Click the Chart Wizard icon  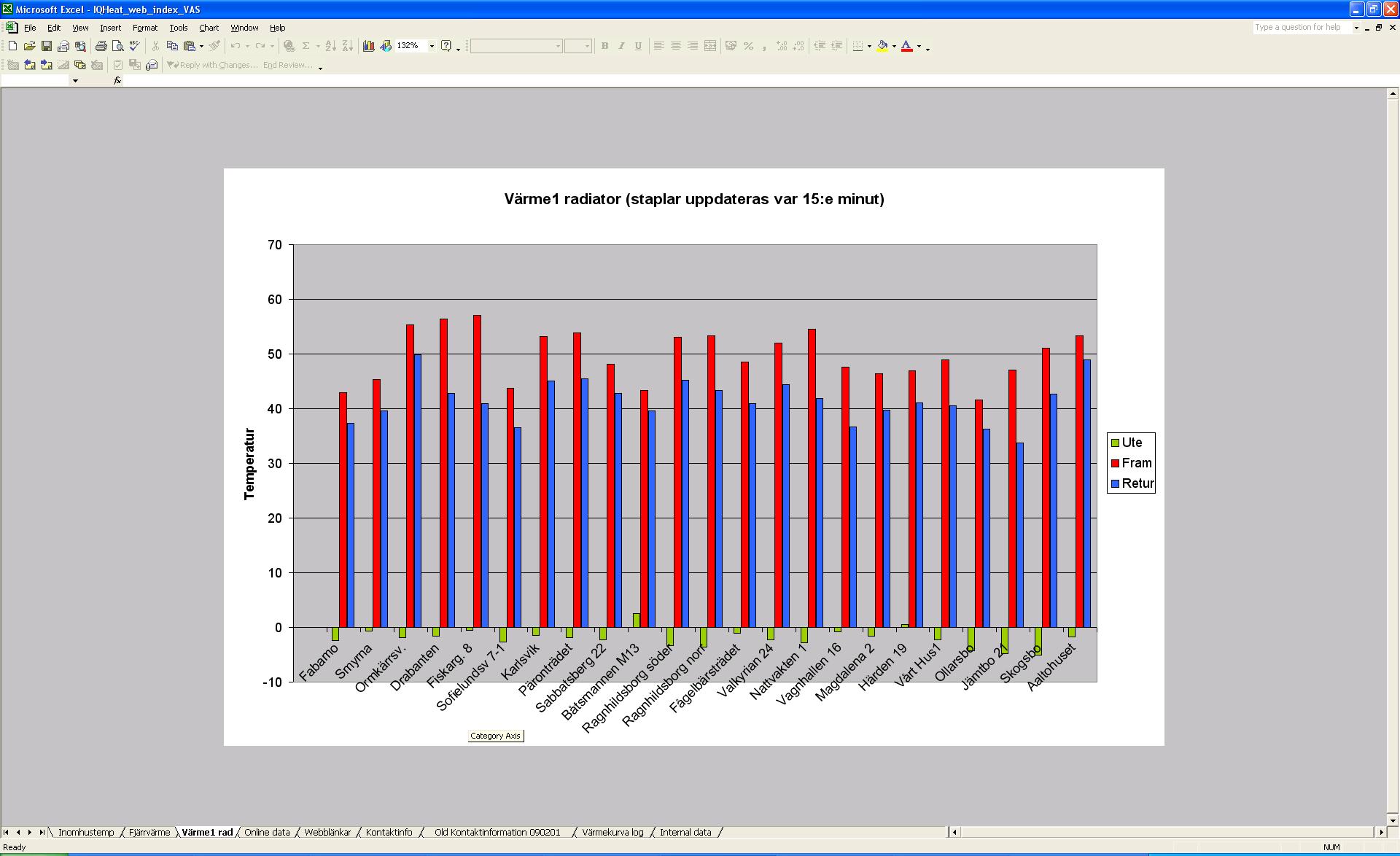[x=369, y=46]
